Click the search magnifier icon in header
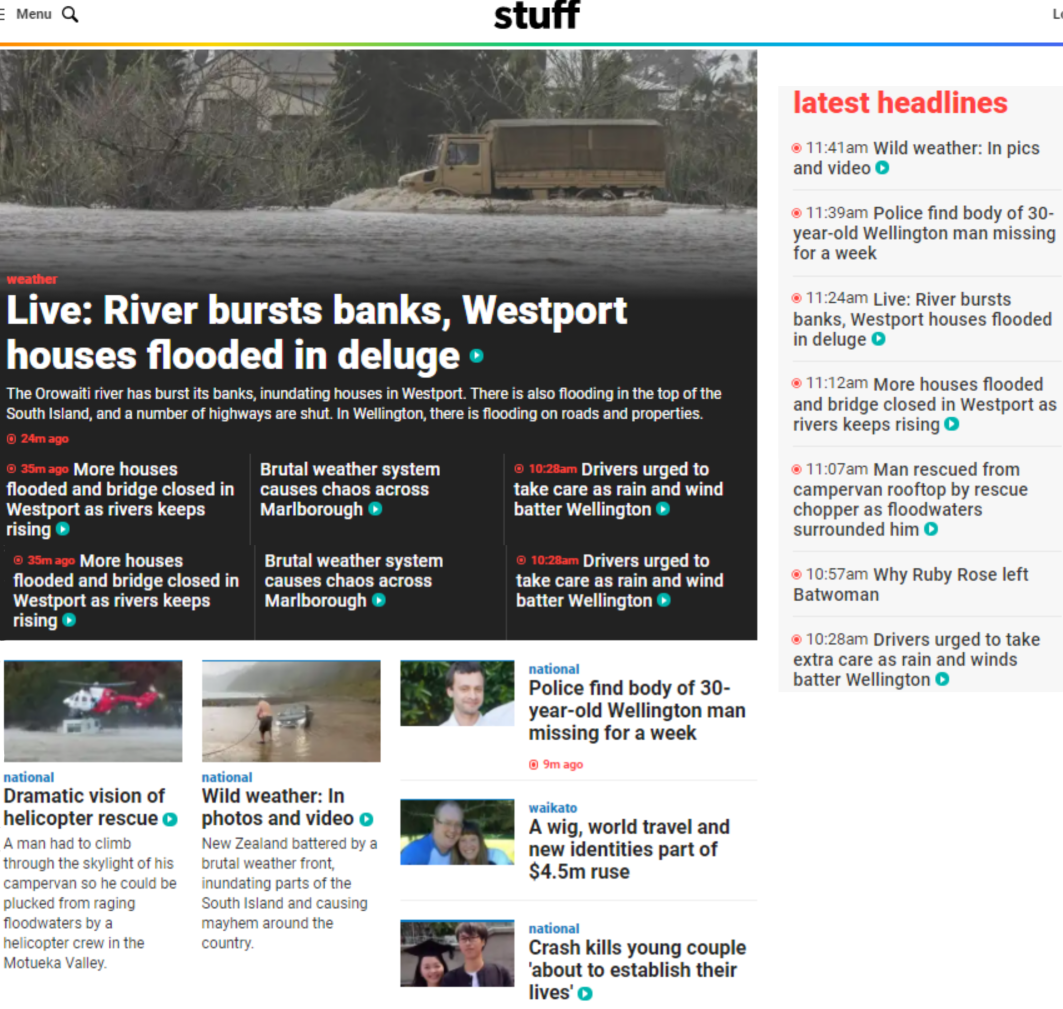 (70, 14)
